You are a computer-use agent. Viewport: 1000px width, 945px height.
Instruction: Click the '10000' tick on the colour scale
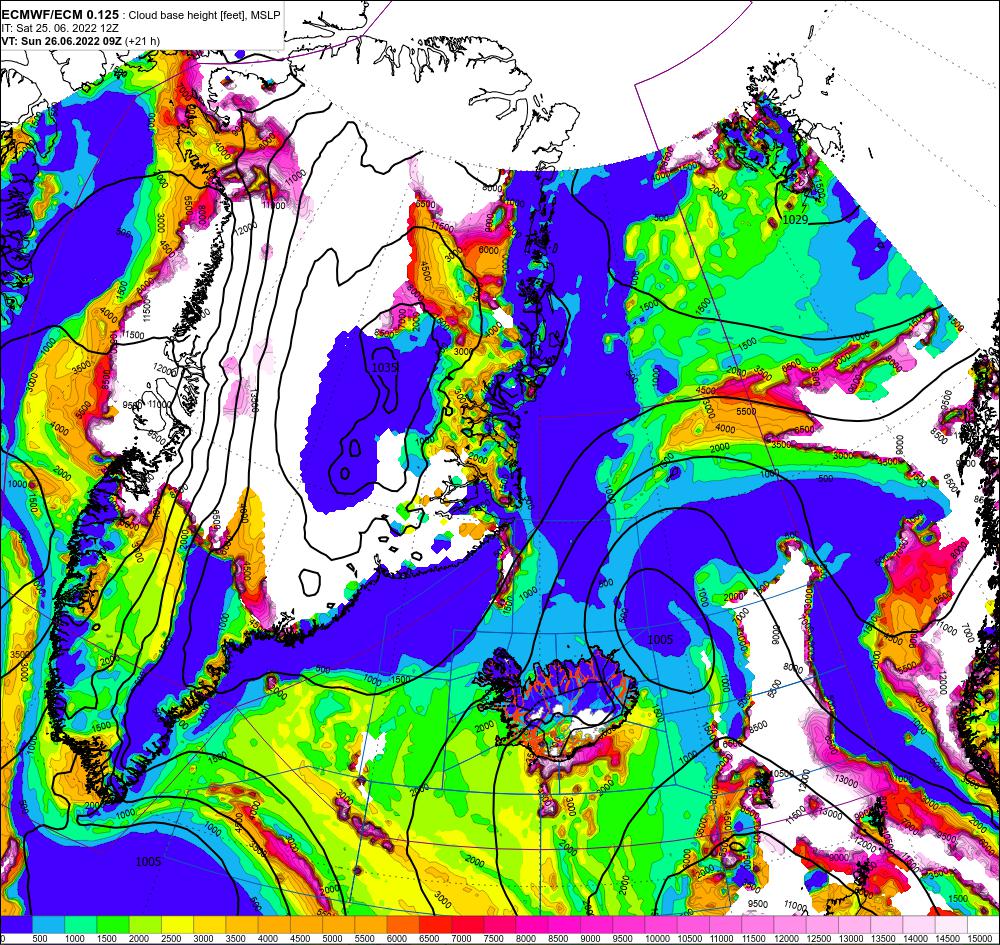coord(658,939)
